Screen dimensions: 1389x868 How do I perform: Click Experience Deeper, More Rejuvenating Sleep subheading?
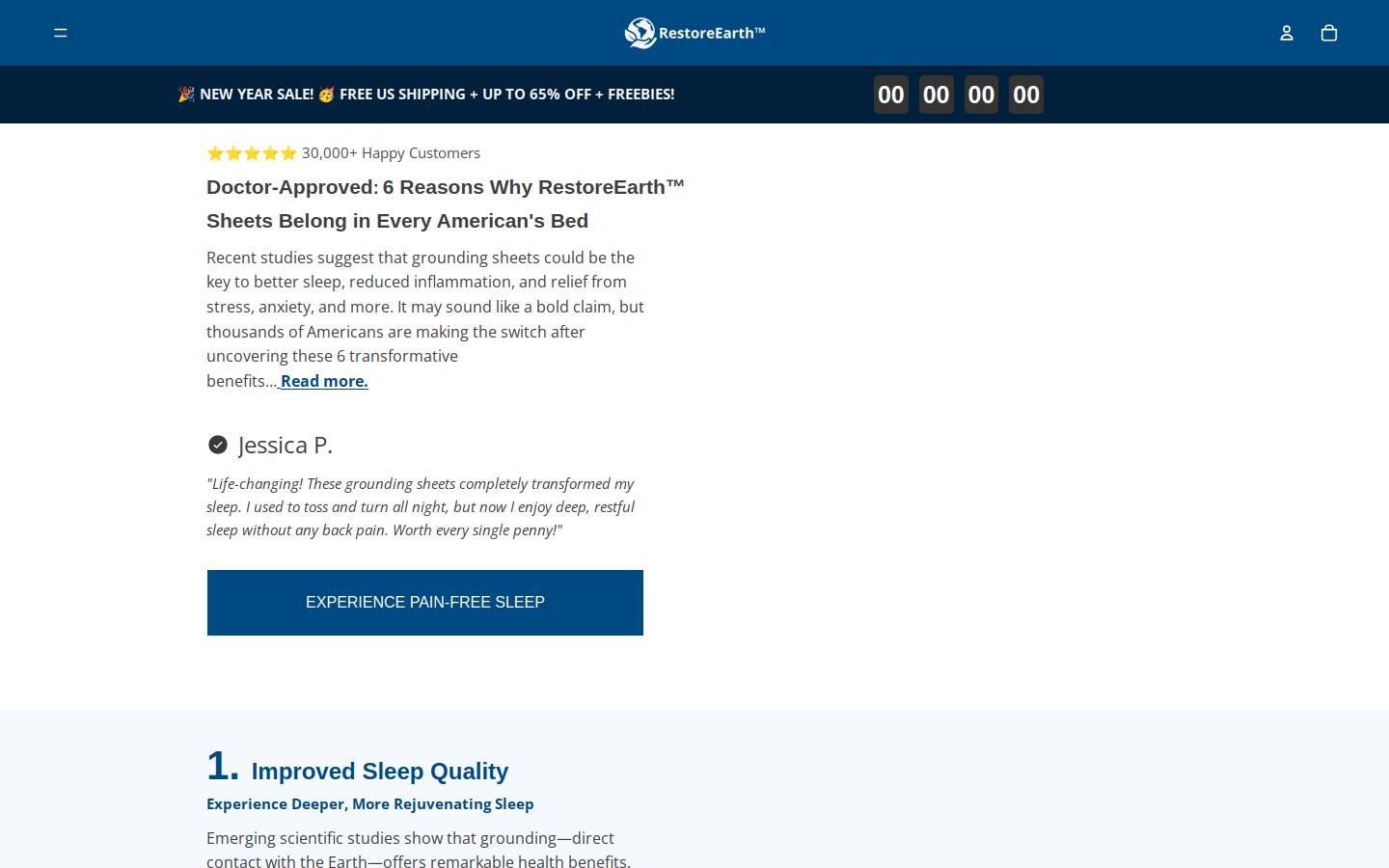[x=370, y=804]
